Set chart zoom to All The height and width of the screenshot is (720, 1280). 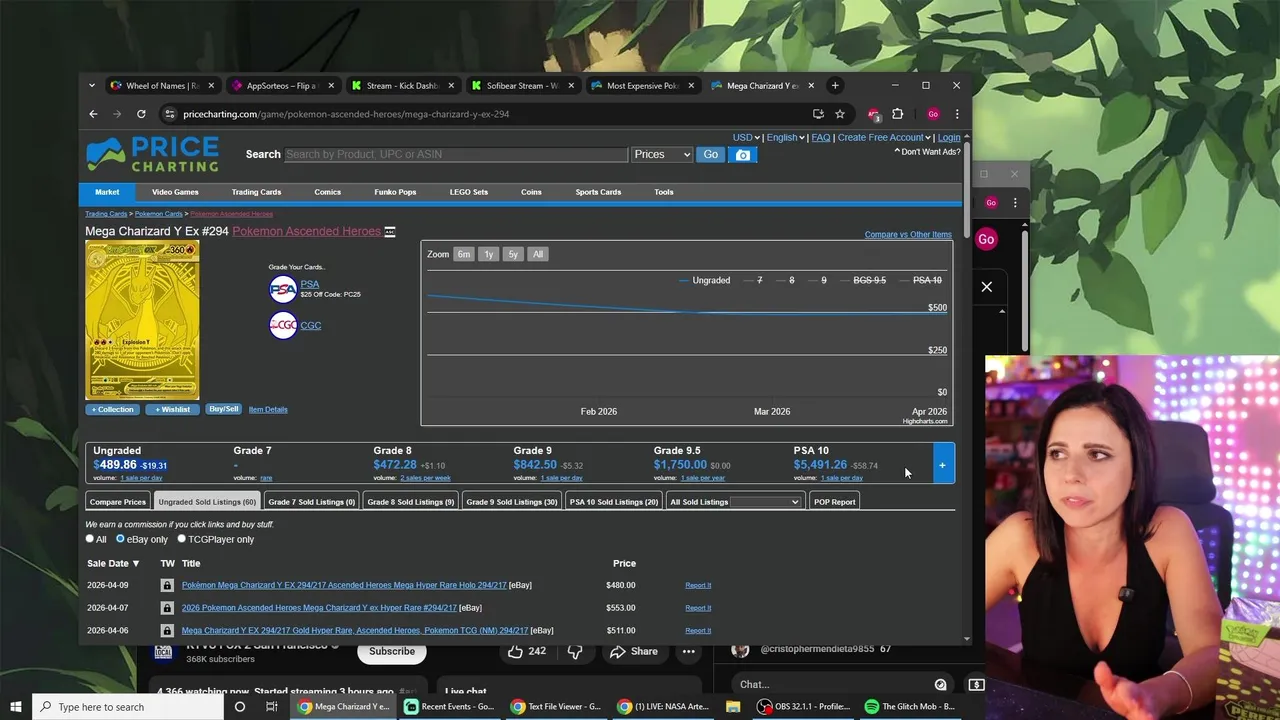tap(537, 254)
